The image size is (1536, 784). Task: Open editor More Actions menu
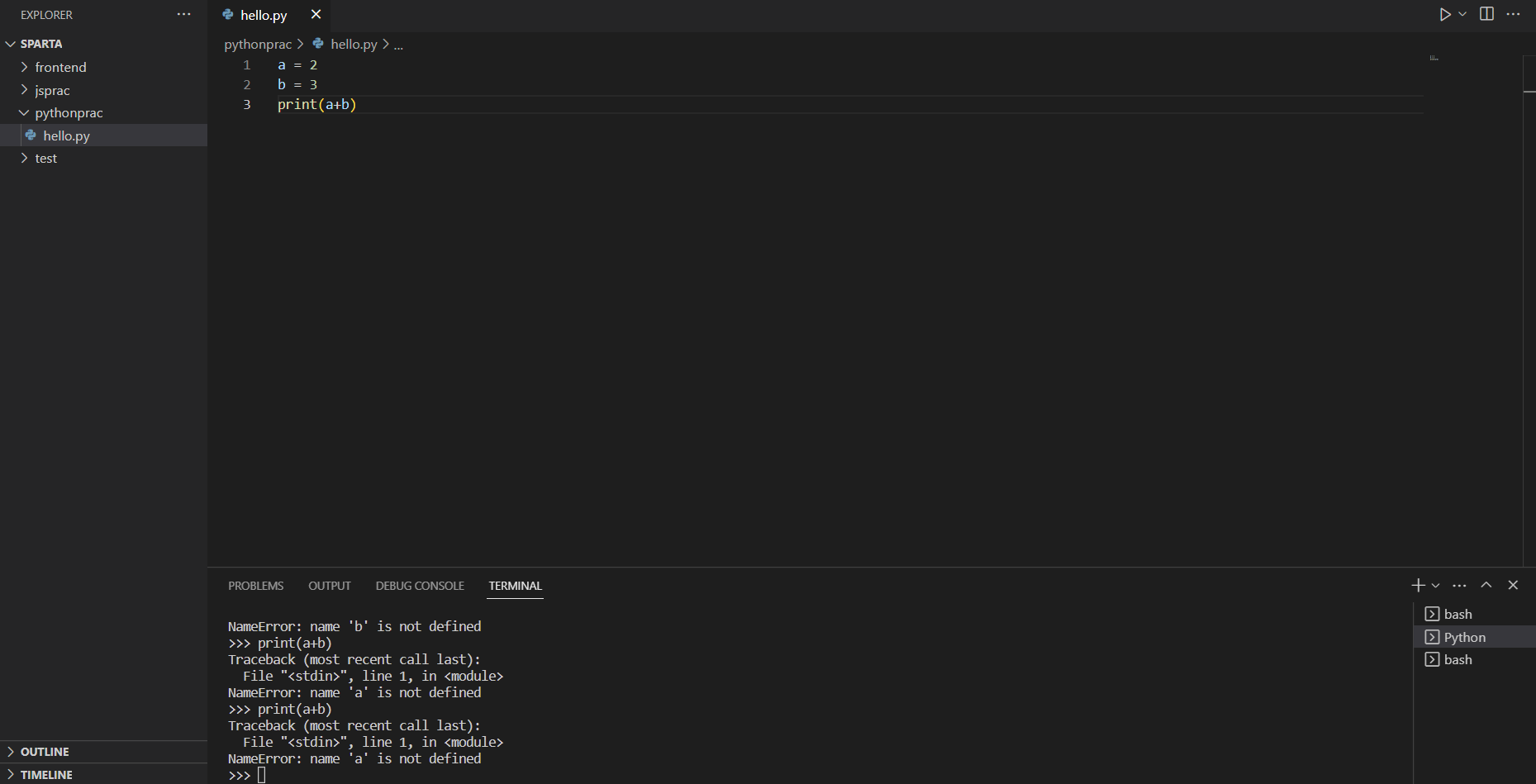(1513, 14)
